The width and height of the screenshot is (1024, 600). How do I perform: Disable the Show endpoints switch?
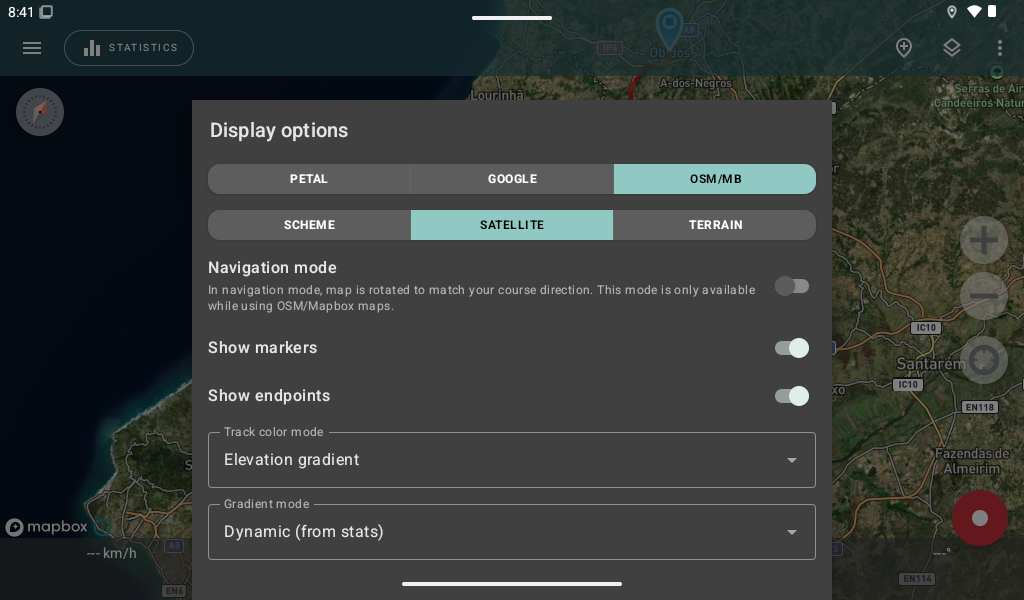point(792,396)
